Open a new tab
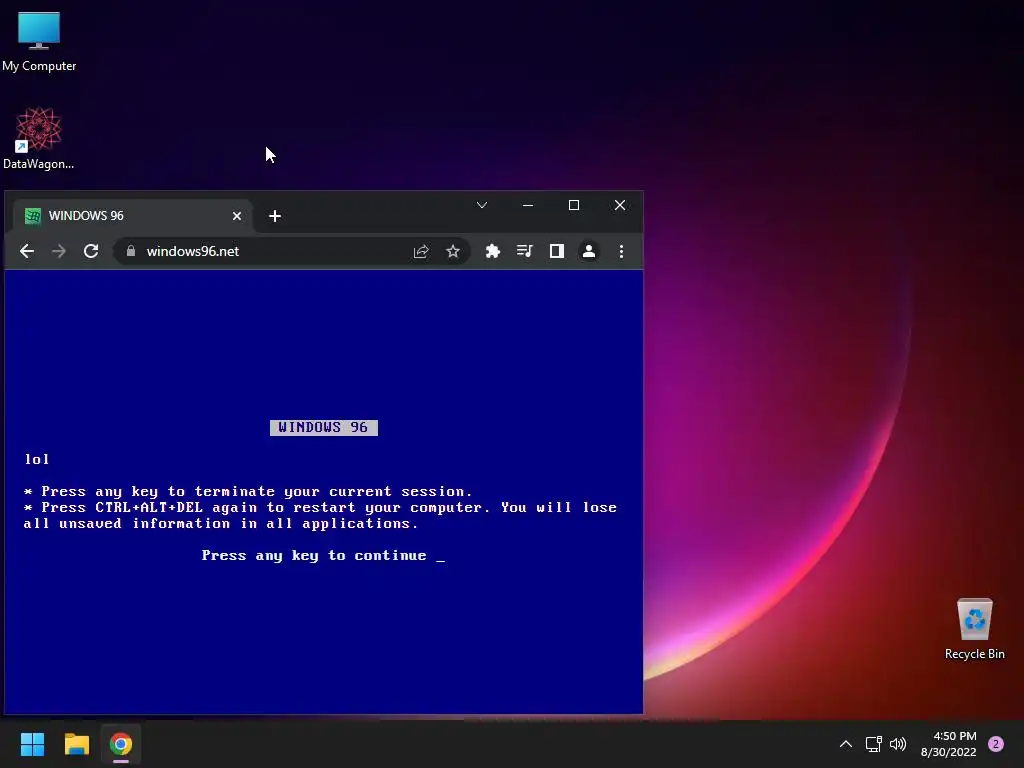The width and height of the screenshot is (1024, 768). tap(275, 216)
